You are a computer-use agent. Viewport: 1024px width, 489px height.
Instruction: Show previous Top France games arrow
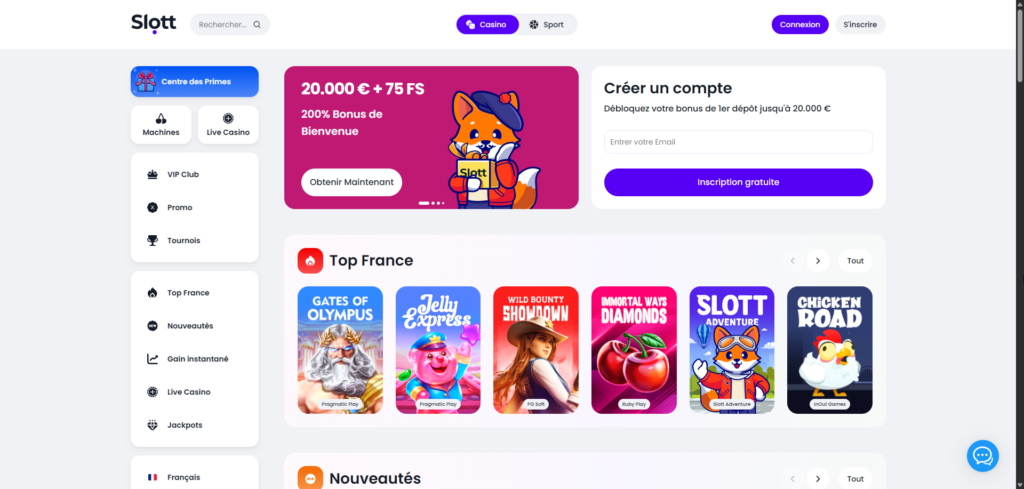coord(793,260)
